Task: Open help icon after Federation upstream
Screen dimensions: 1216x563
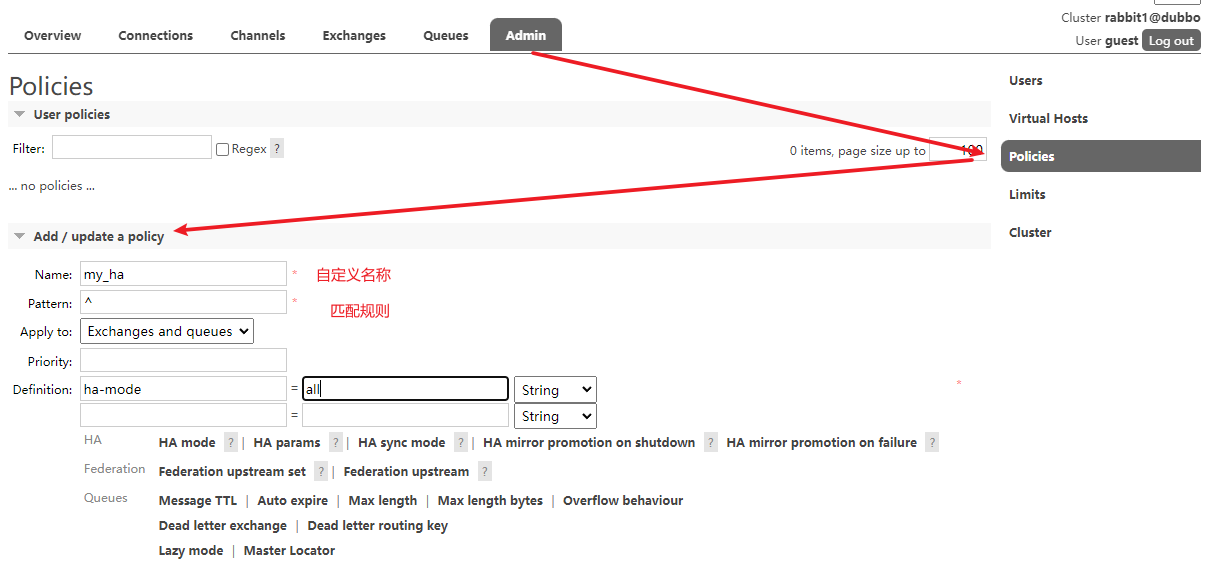Action: pos(485,471)
